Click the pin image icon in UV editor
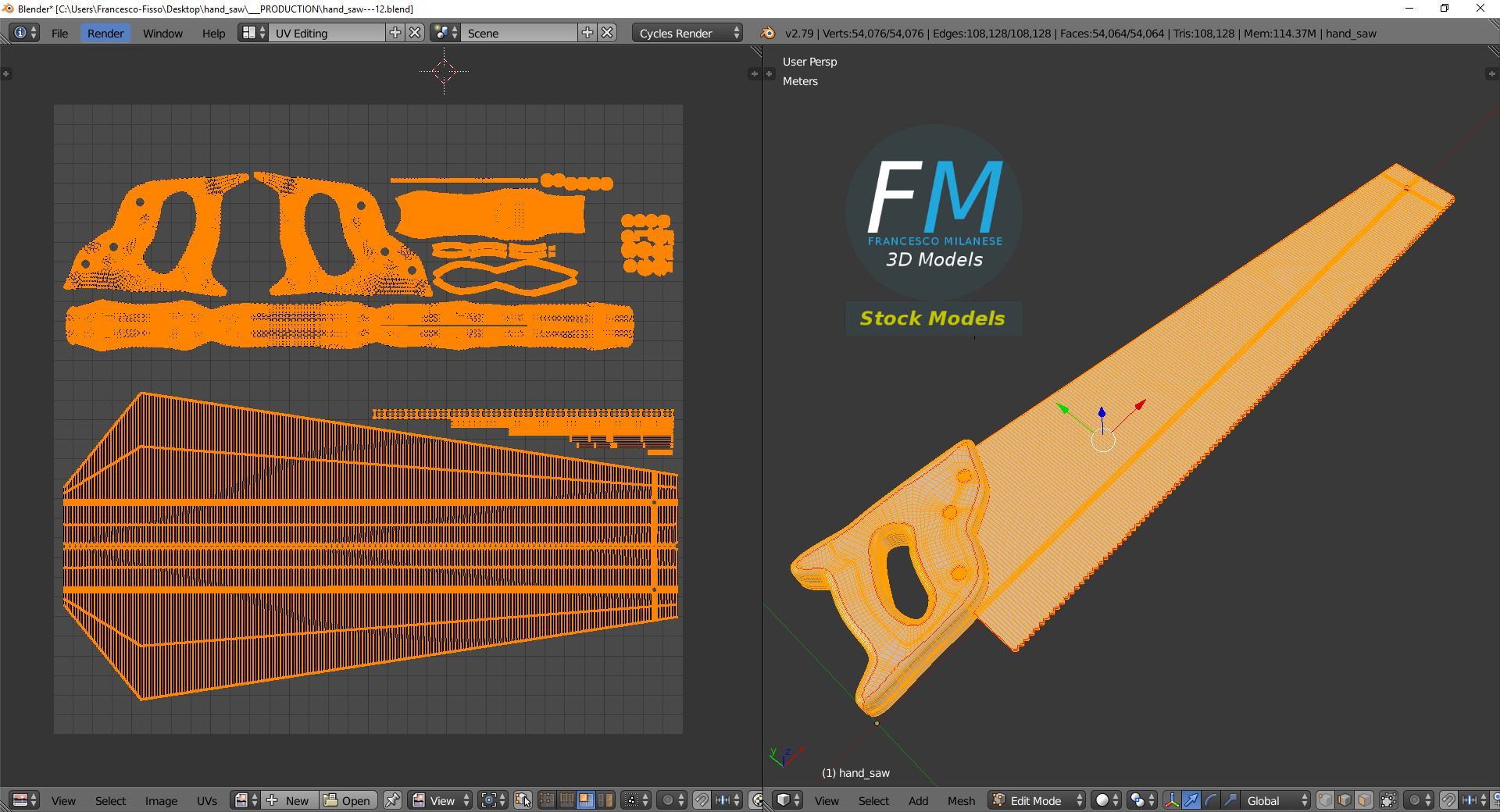1500x812 pixels. pyautogui.click(x=392, y=800)
